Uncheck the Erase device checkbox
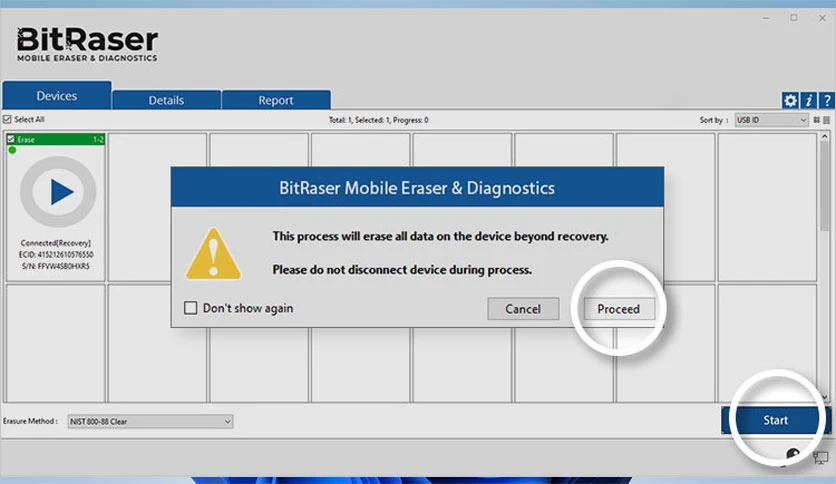The image size is (836, 484). click(x=11, y=139)
